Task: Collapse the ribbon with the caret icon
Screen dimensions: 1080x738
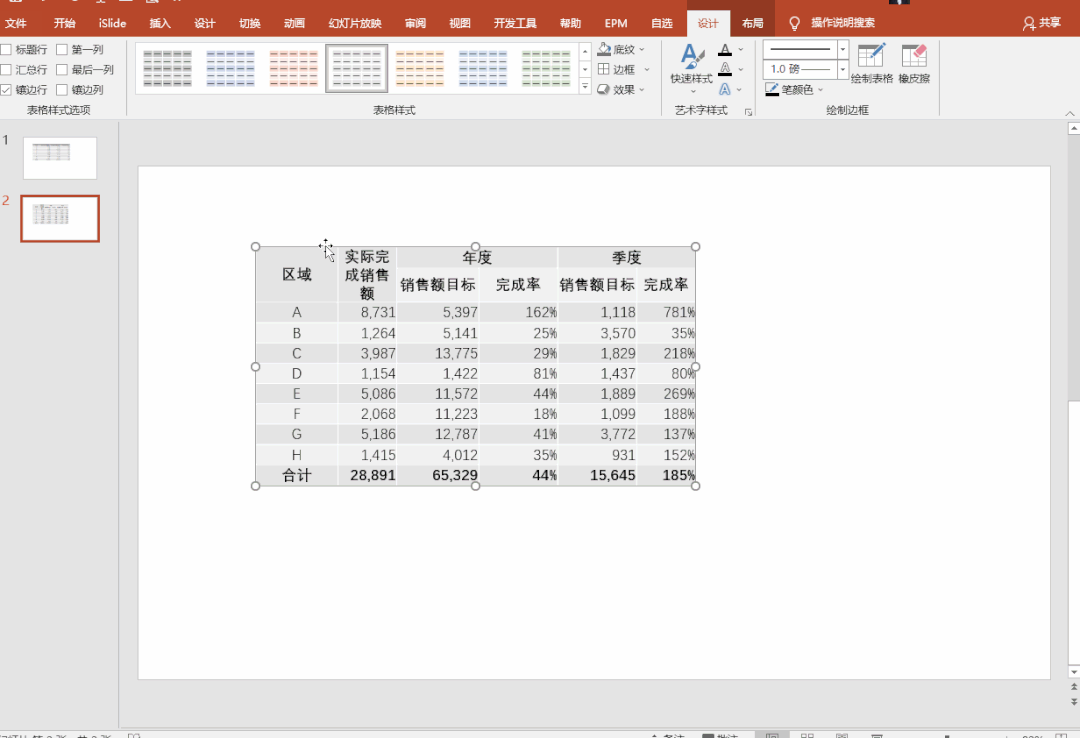Action: [1070, 113]
